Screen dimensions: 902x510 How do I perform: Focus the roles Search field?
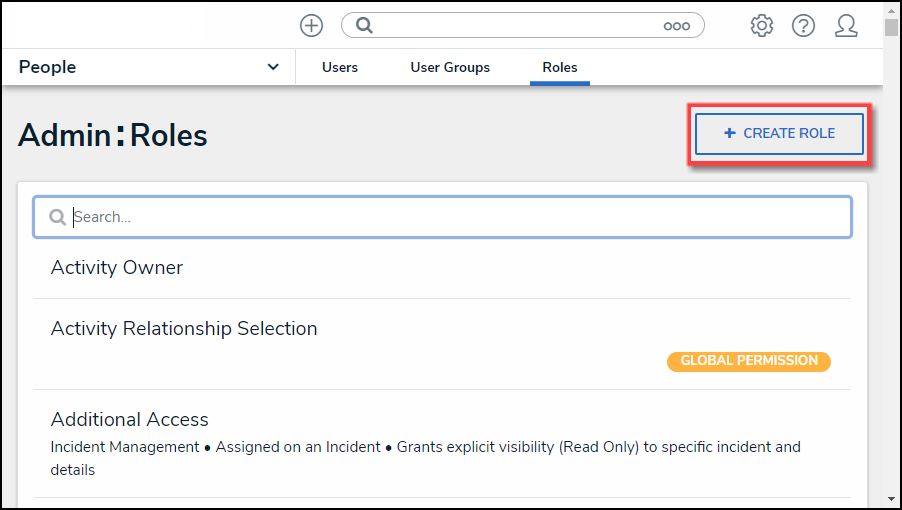coord(450,217)
